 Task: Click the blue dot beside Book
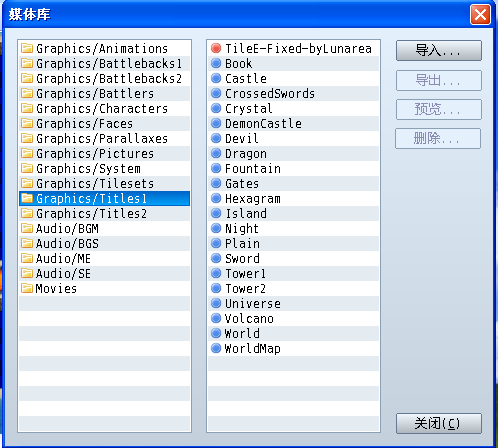click(x=216, y=63)
